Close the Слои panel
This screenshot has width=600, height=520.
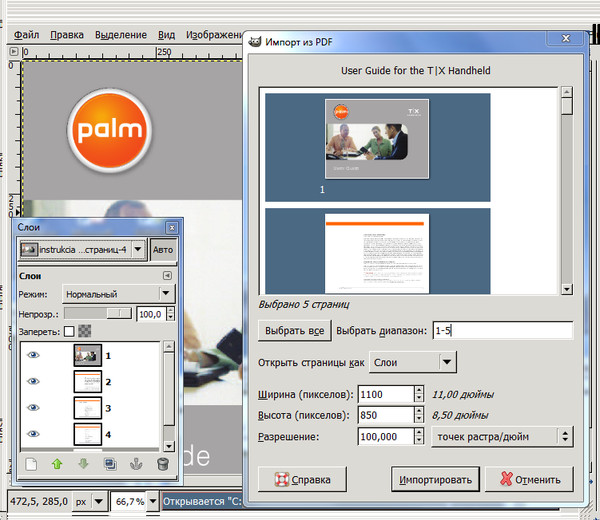coord(172,228)
